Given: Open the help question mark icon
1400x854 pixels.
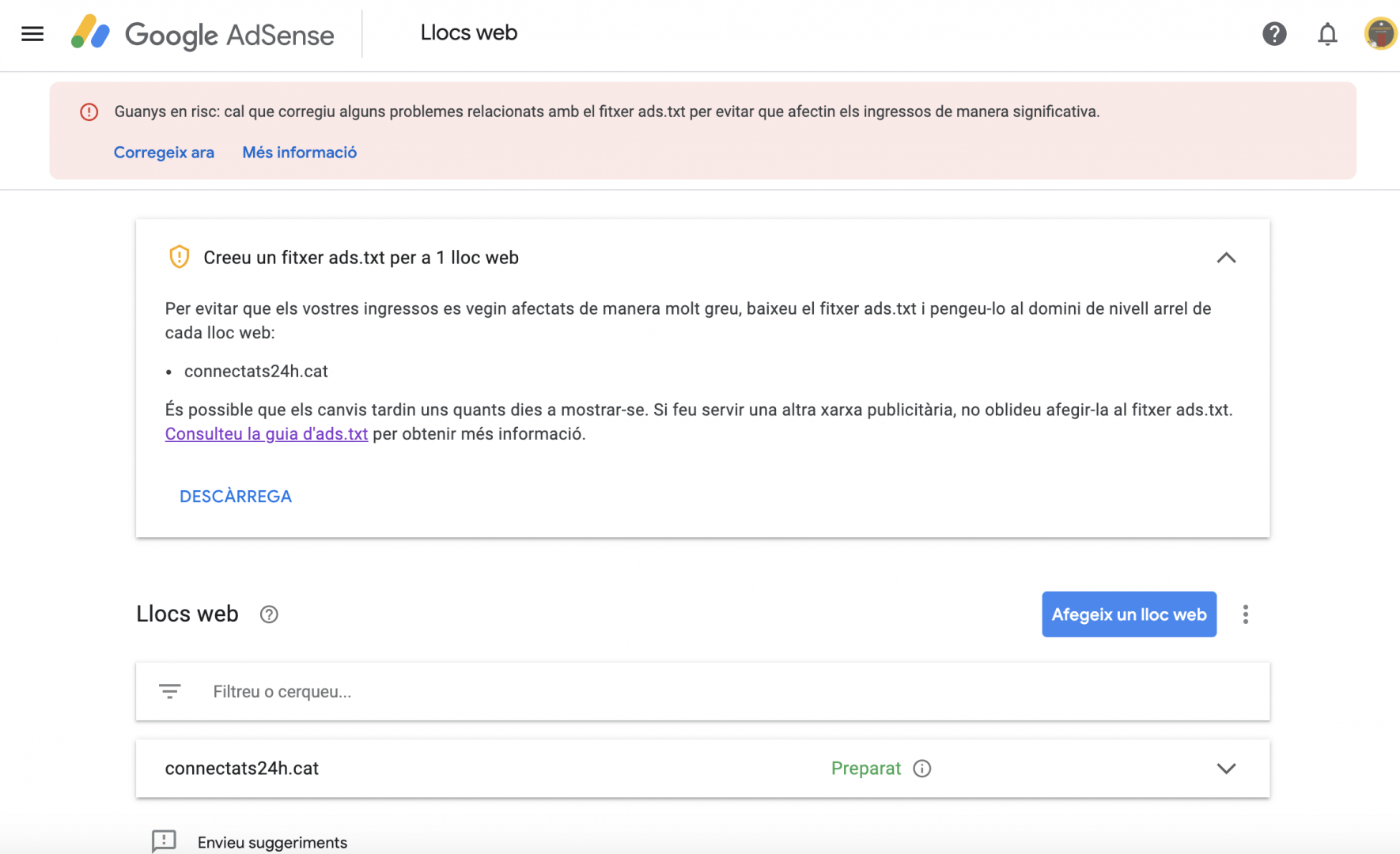Looking at the screenshot, I should [1274, 34].
